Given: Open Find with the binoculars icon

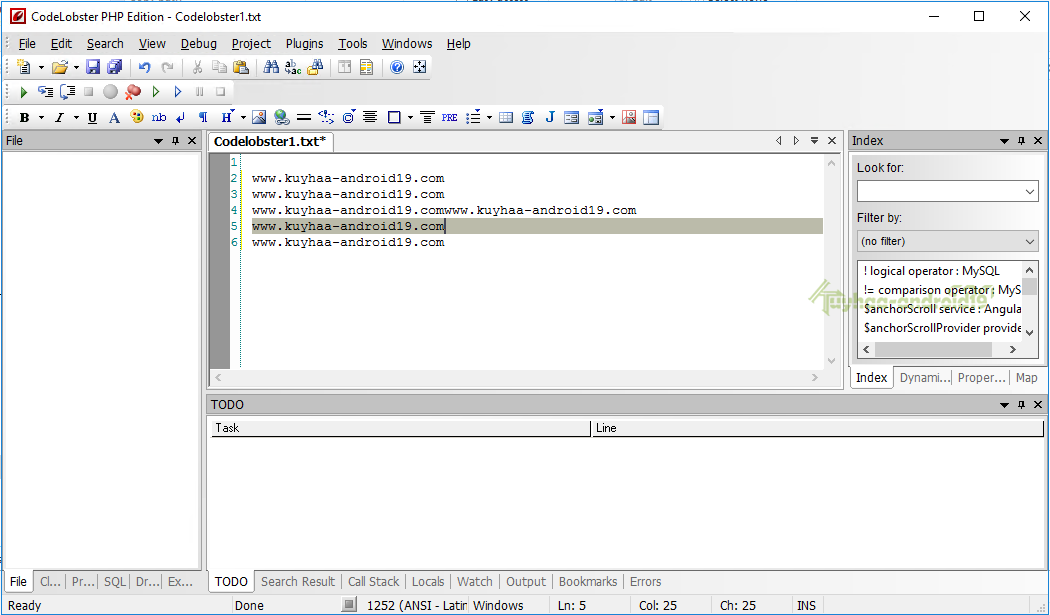Looking at the screenshot, I should (271, 67).
